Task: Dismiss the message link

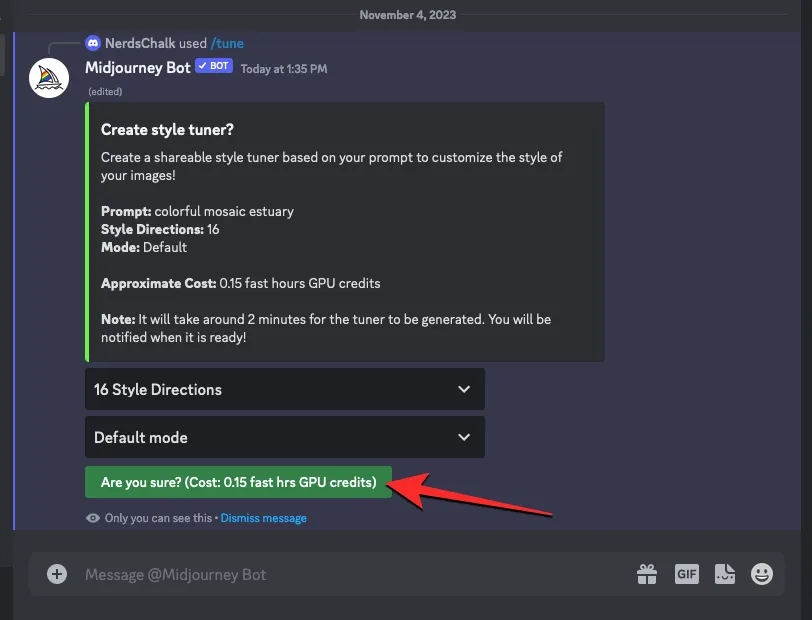Action: pos(264,518)
